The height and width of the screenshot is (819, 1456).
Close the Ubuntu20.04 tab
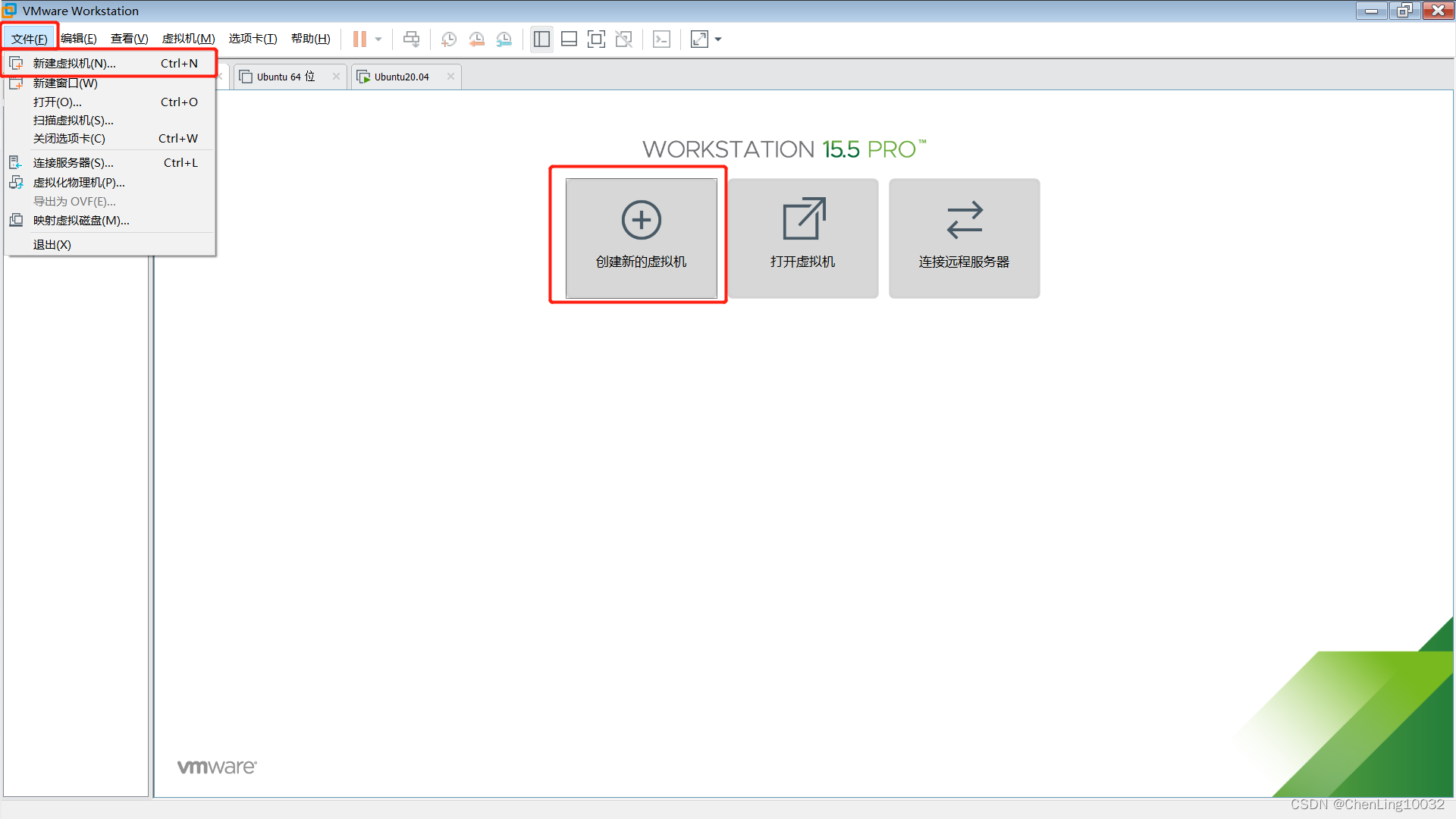click(450, 77)
